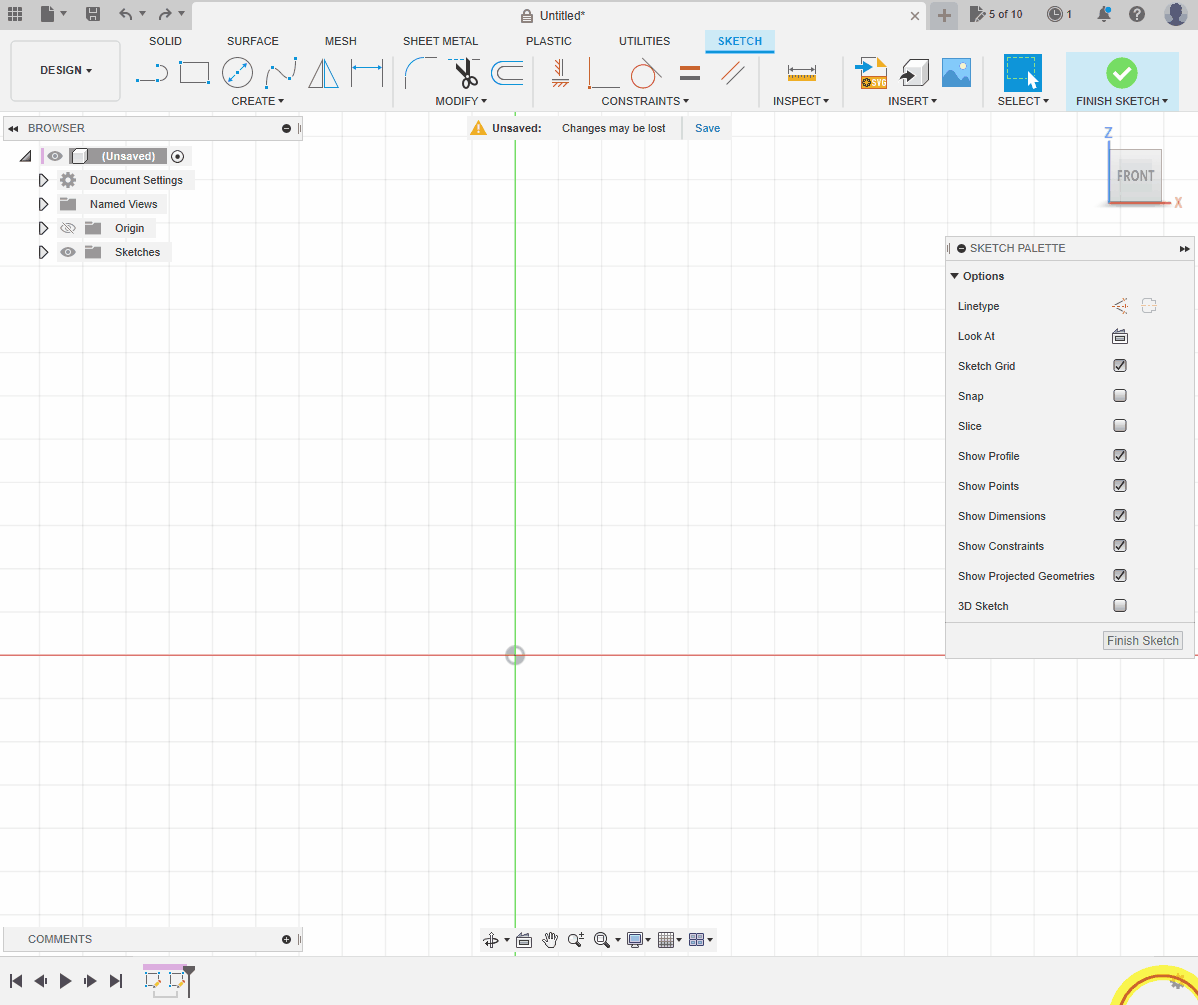1198x1005 pixels.
Task: Click the Finish Sketch palette button
Action: [1142, 641]
